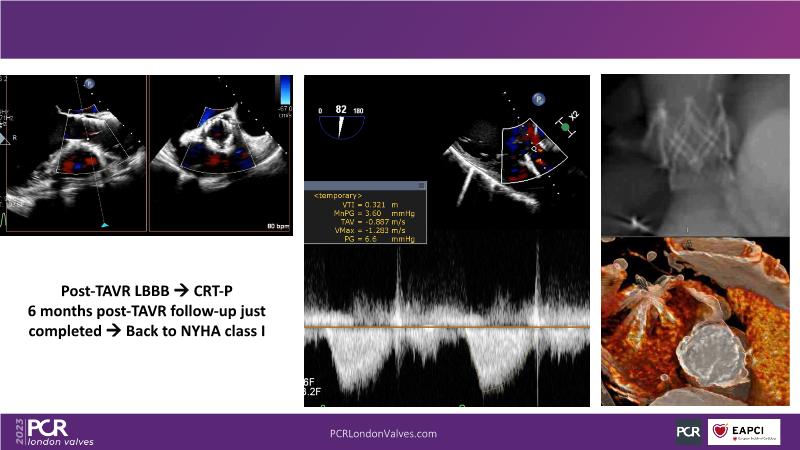
Task: Open the PCRLondonValves.com link
Action: pyautogui.click(x=383, y=433)
